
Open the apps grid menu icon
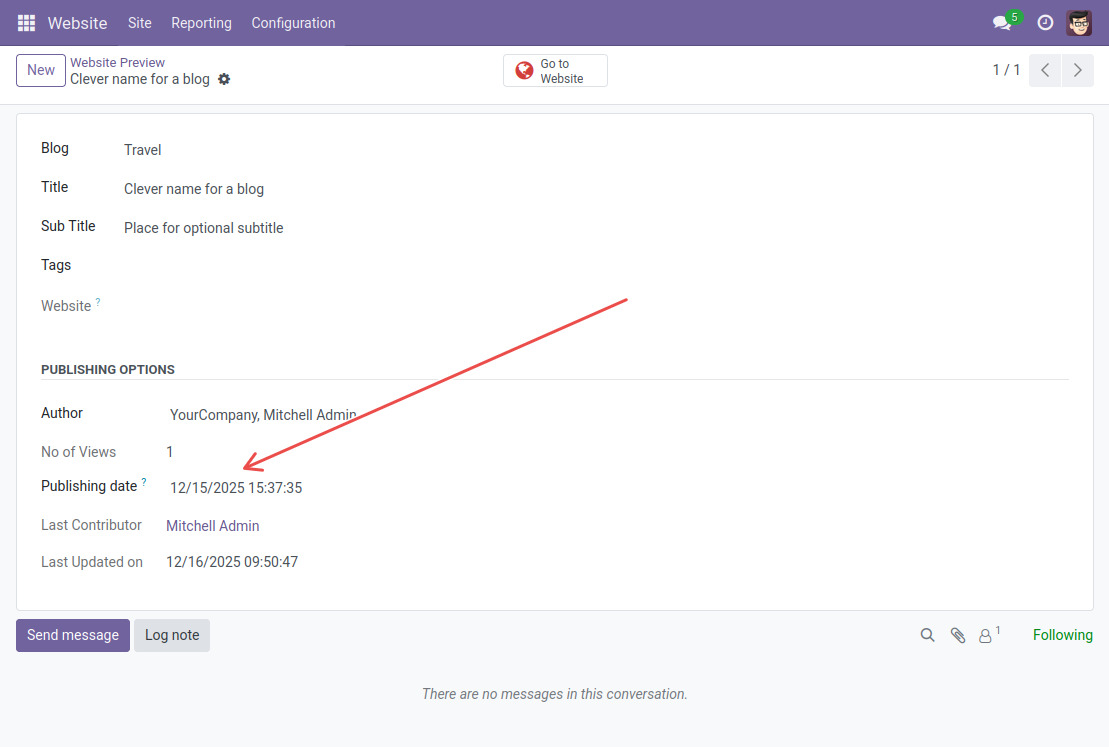click(26, 23)
